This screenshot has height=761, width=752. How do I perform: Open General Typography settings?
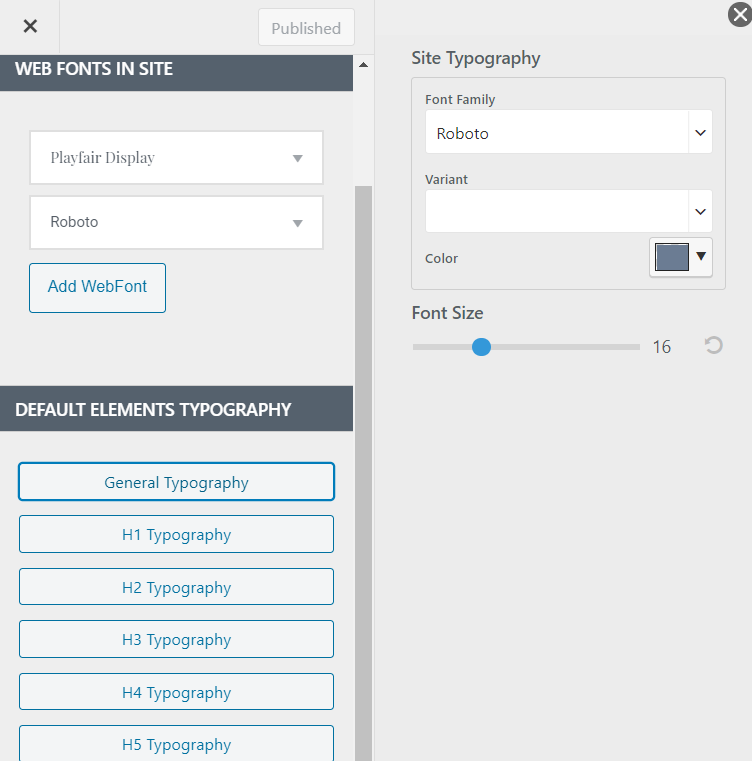coord(176,482)
